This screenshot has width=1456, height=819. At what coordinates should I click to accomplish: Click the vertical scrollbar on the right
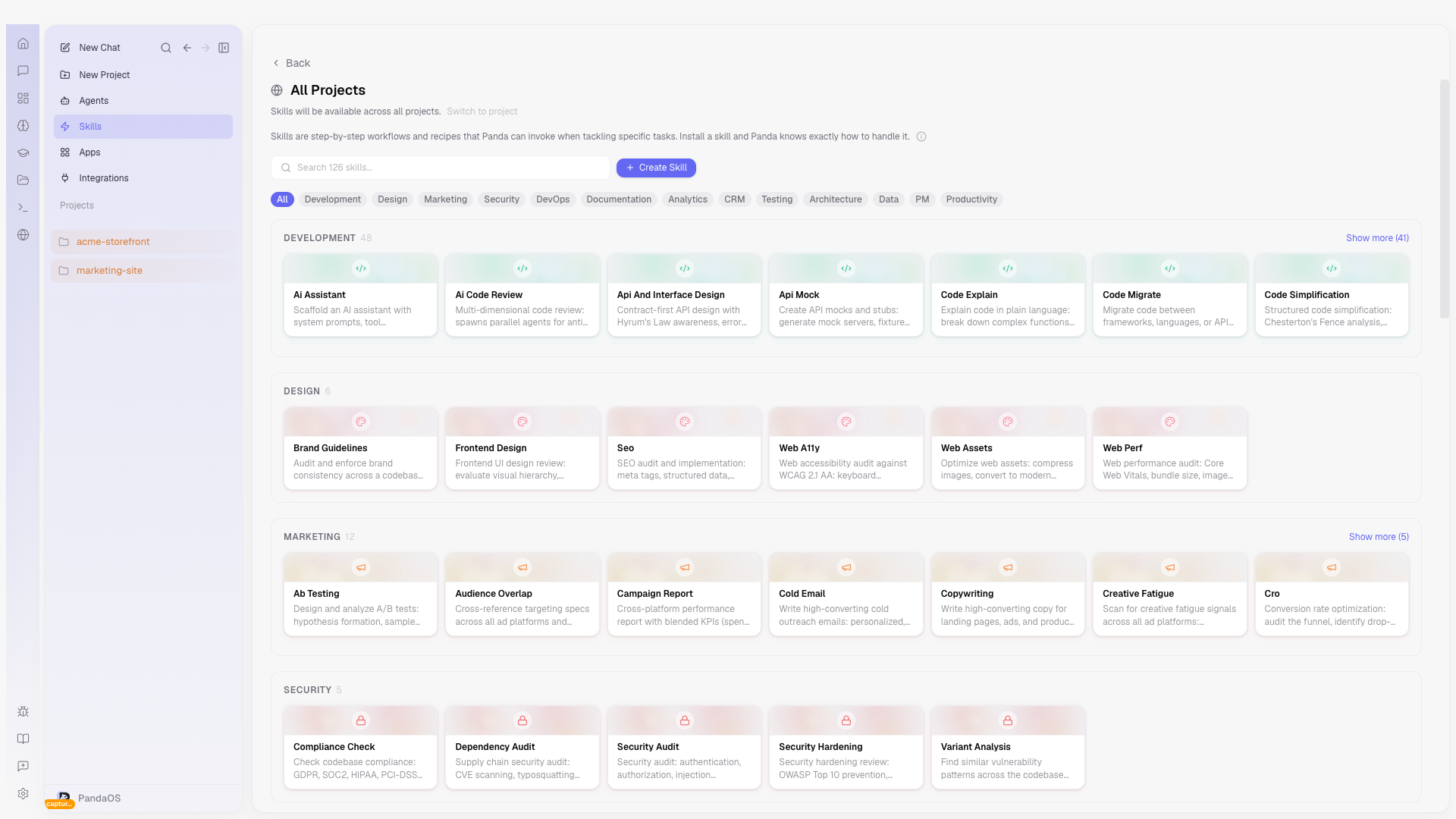click(1445, 199)
